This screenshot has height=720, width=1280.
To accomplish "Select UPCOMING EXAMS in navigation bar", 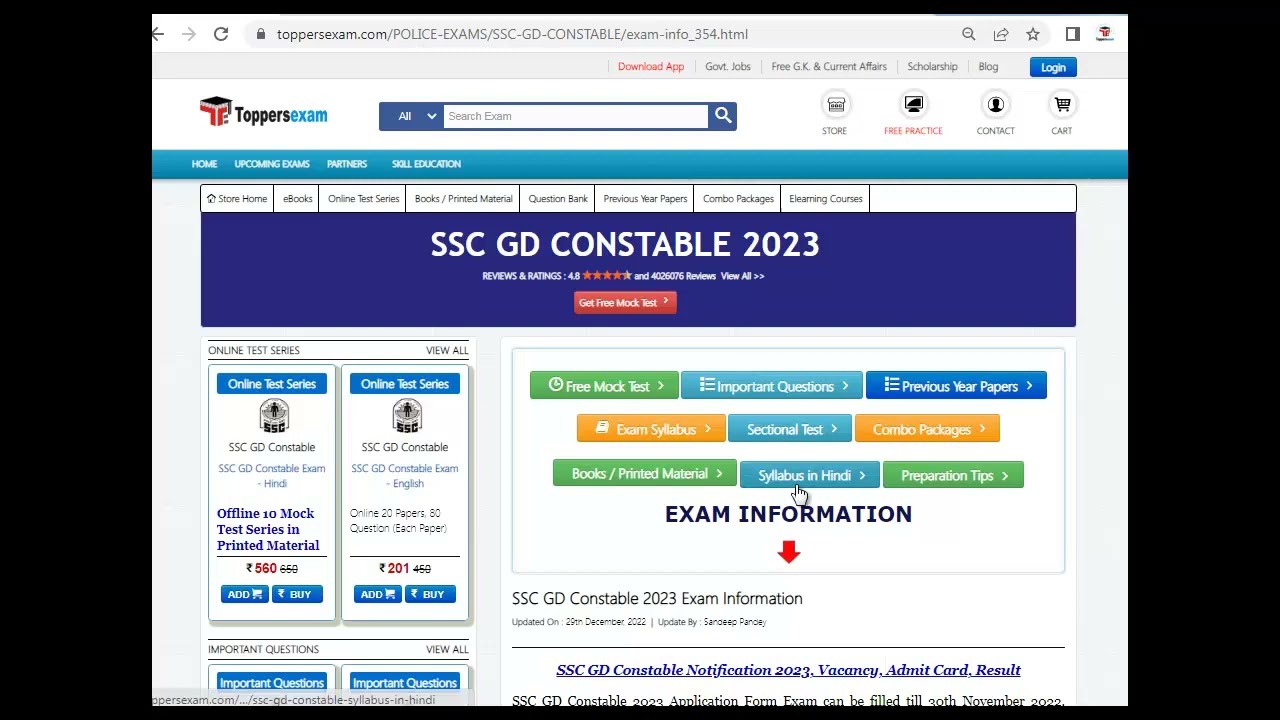I will click(x=272, y=164).
